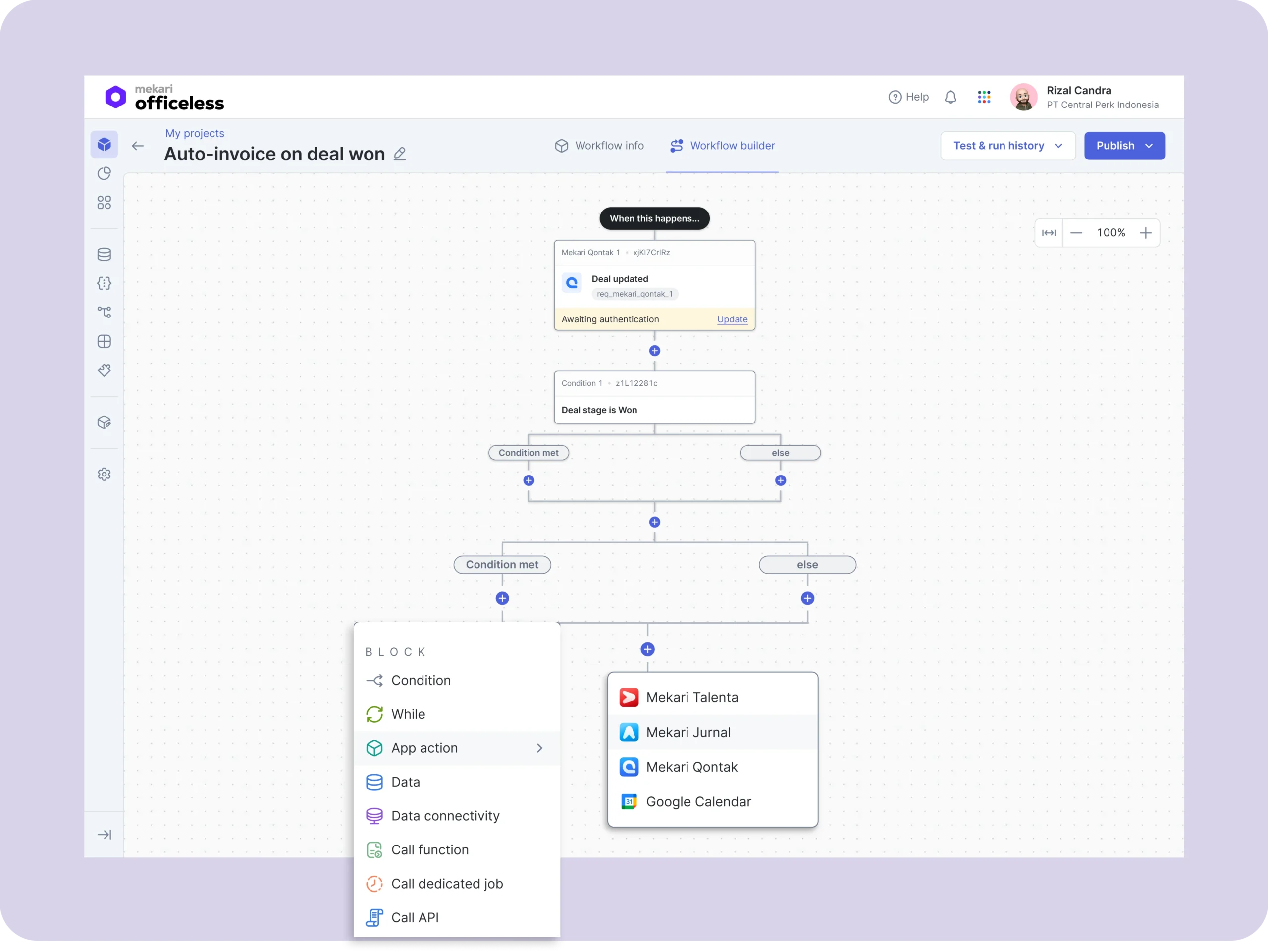Open Help
The height and width of the screenshot is (952, 1268).
coord(908,97)
